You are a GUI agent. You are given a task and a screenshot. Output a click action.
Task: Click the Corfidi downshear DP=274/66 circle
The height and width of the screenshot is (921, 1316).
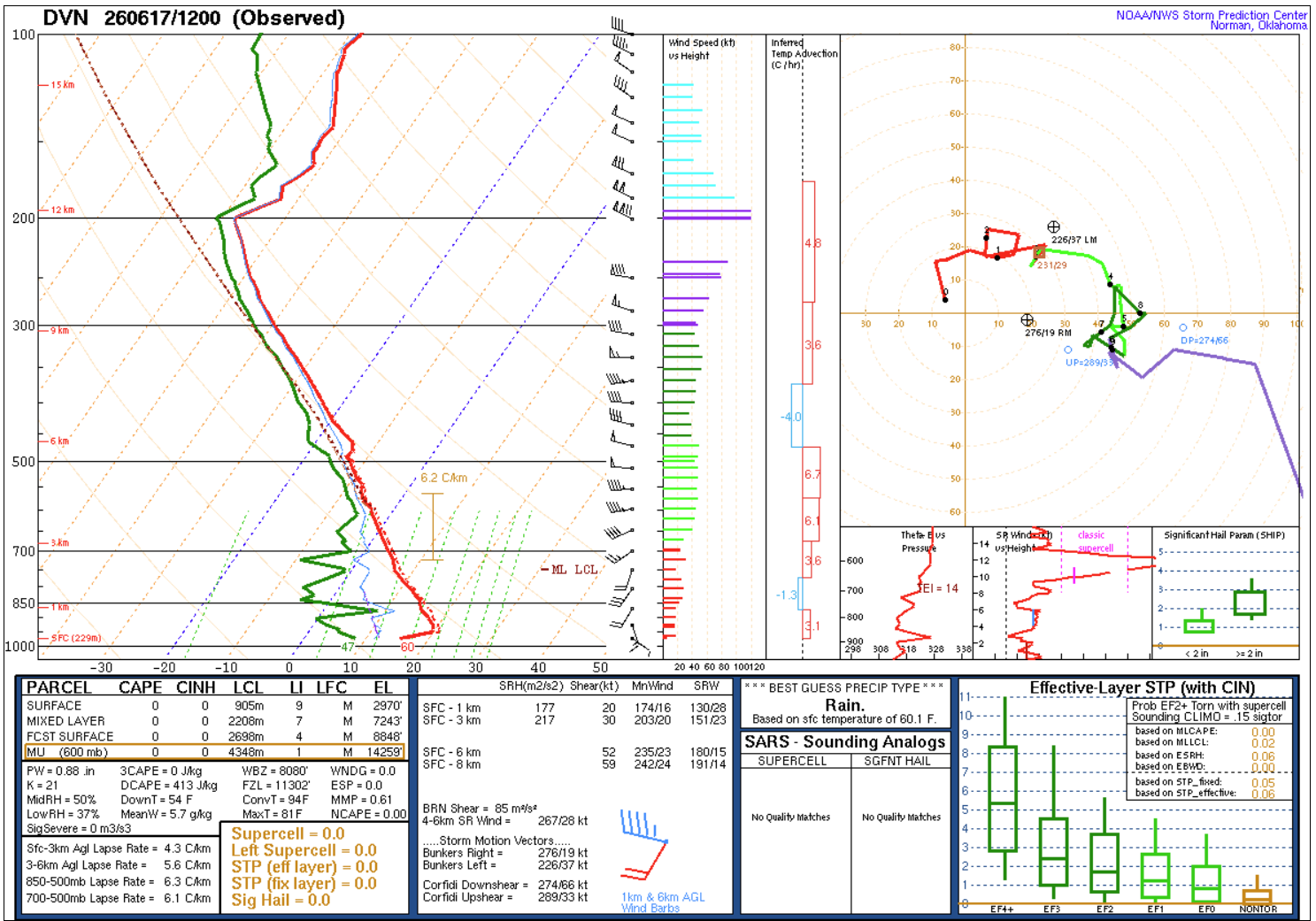1183,327
